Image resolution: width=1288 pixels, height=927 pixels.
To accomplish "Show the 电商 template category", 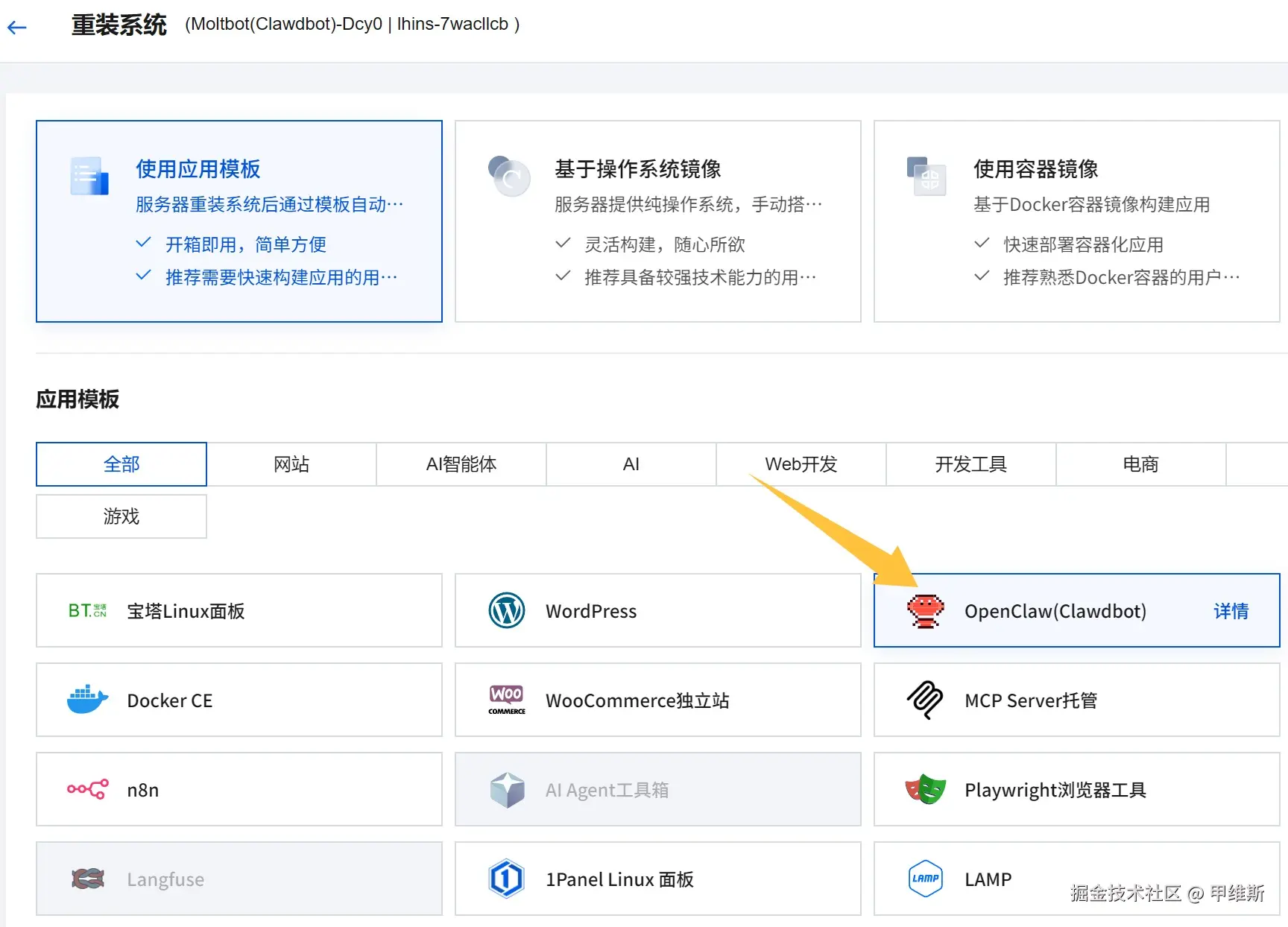I will point(1141,464).
